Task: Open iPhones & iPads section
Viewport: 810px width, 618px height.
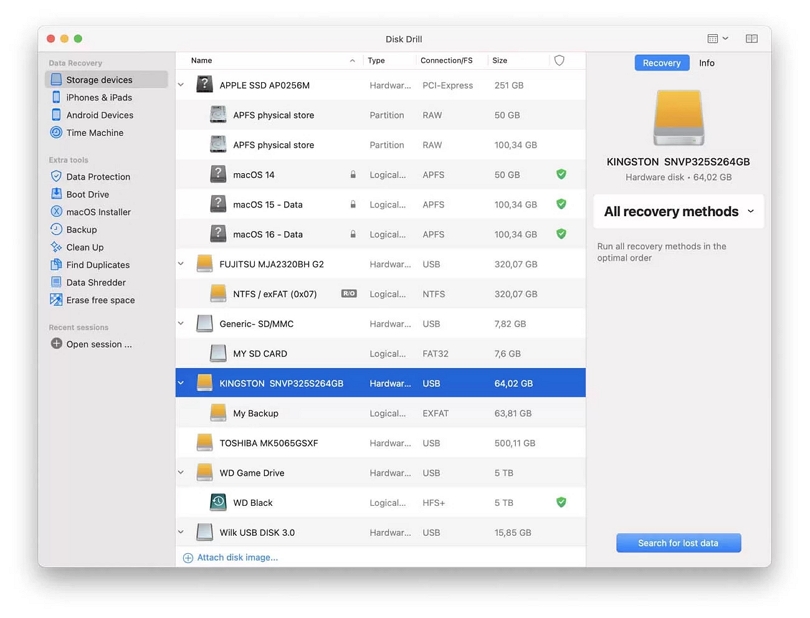Action: click(x=99, y=98)
